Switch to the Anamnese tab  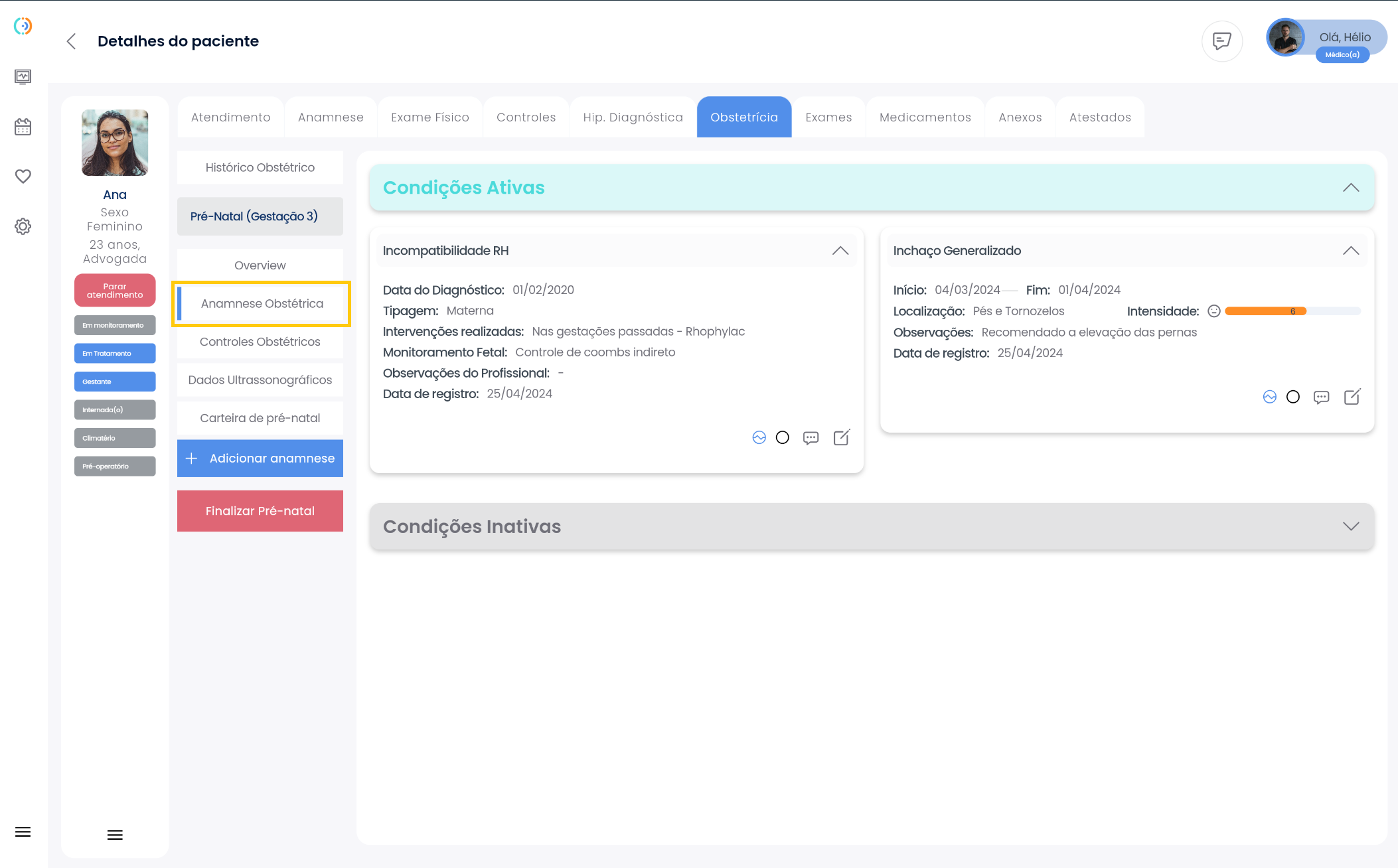pyautogui.click(x=331, y=117)
